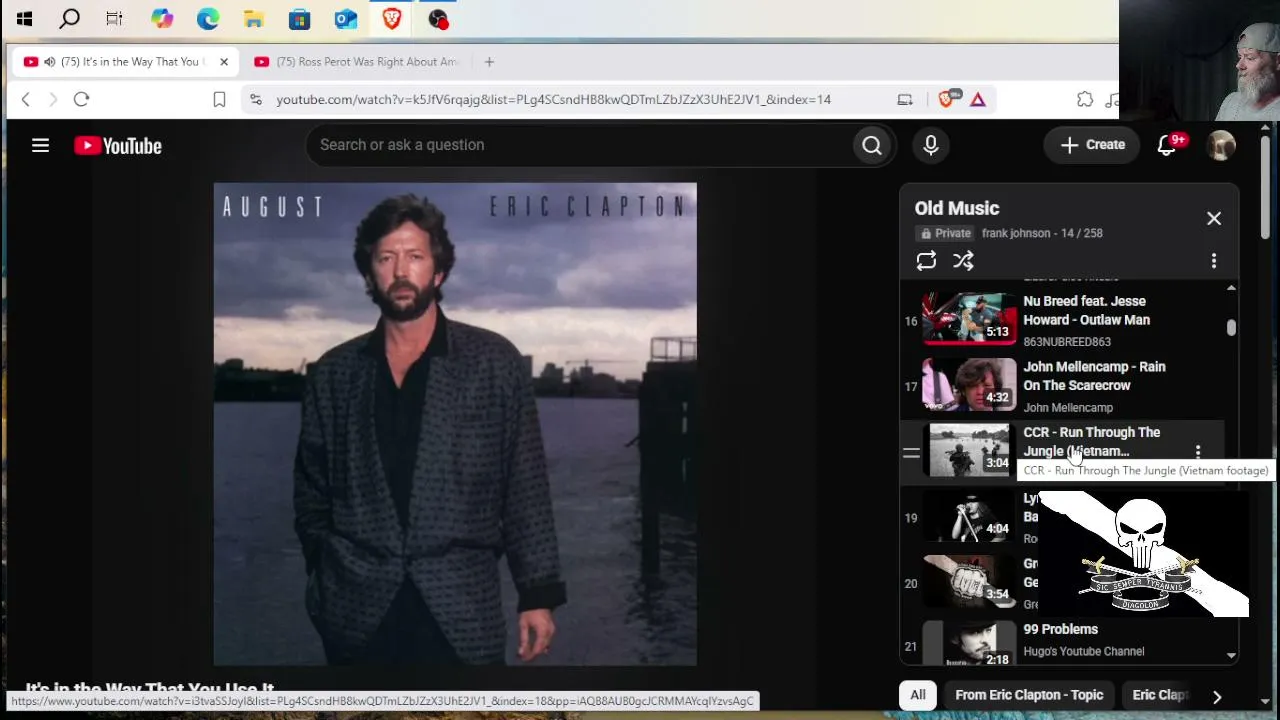Click the youtube.com address bar URL
The image size is (1280, 720).
553,99
